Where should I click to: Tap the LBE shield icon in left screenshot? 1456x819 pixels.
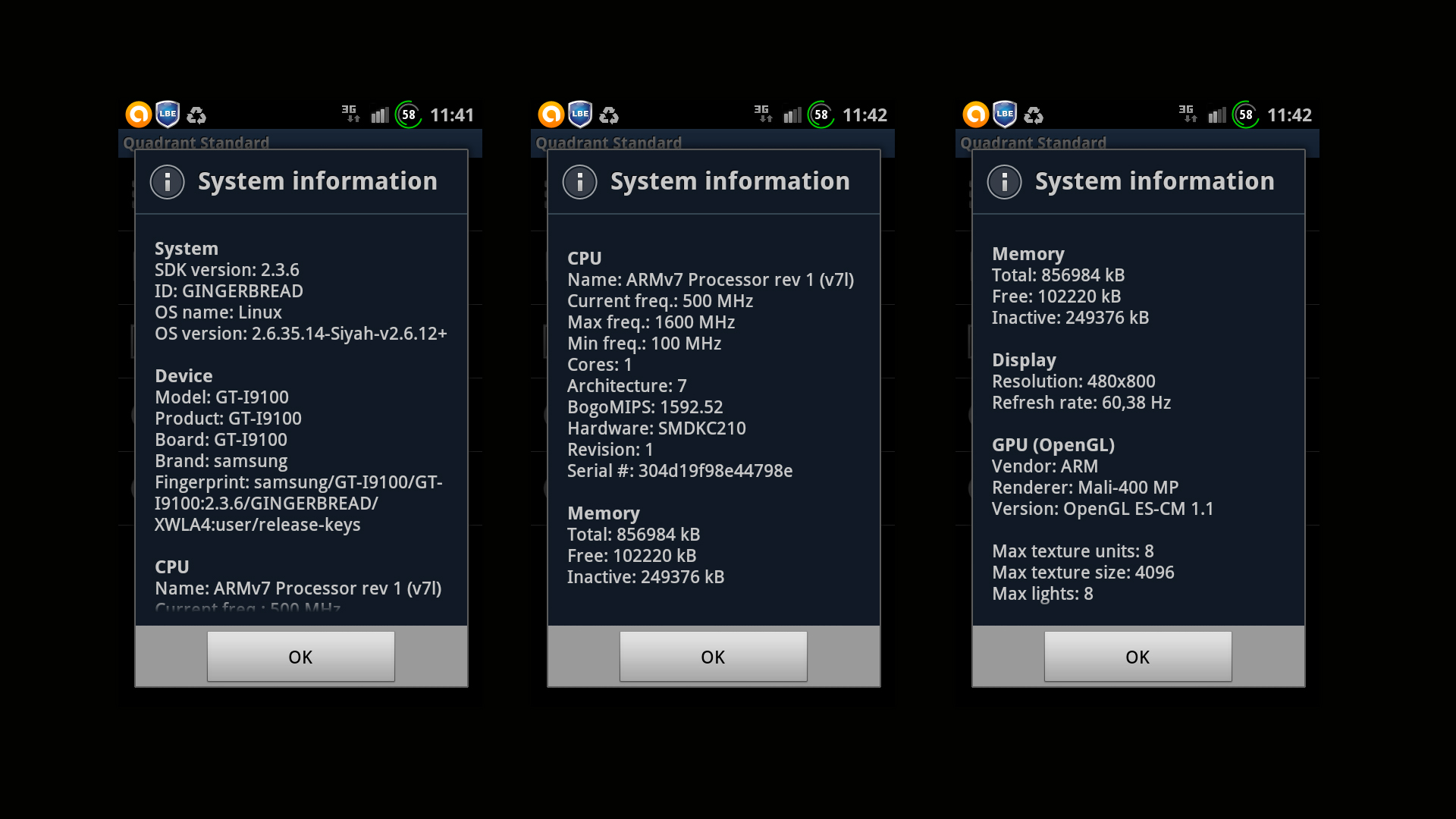168,115
